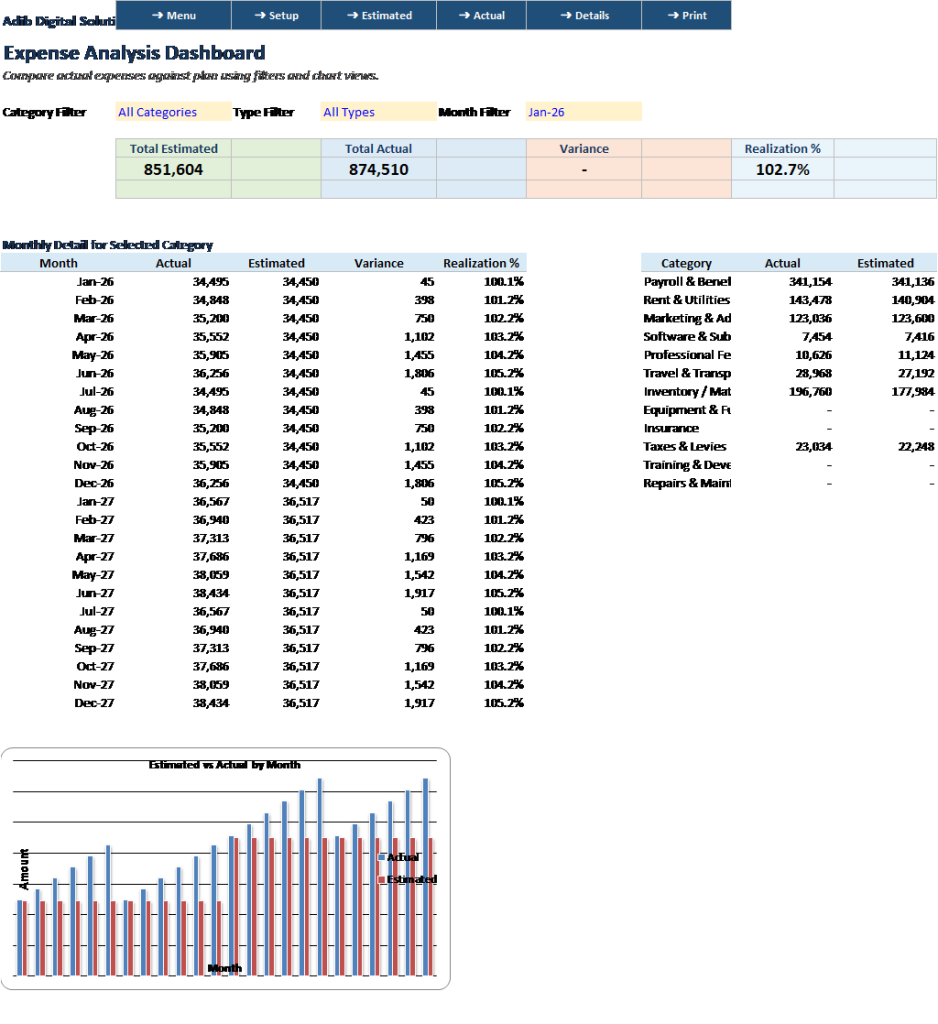Open the Details navigation button
The width and height of the screenshot is (938, 1024).
point(584,15)
